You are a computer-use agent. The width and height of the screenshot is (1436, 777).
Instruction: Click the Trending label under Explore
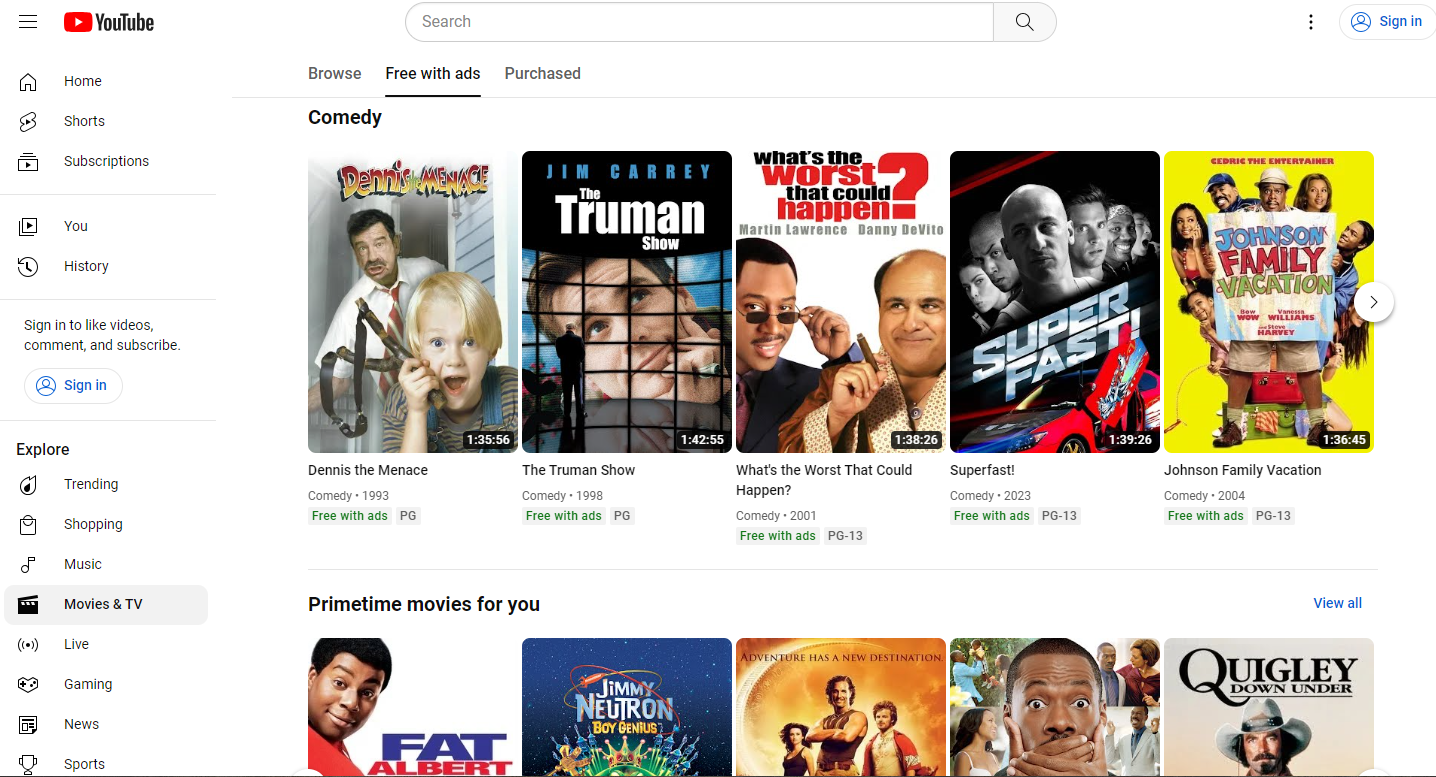click(91, 484)
